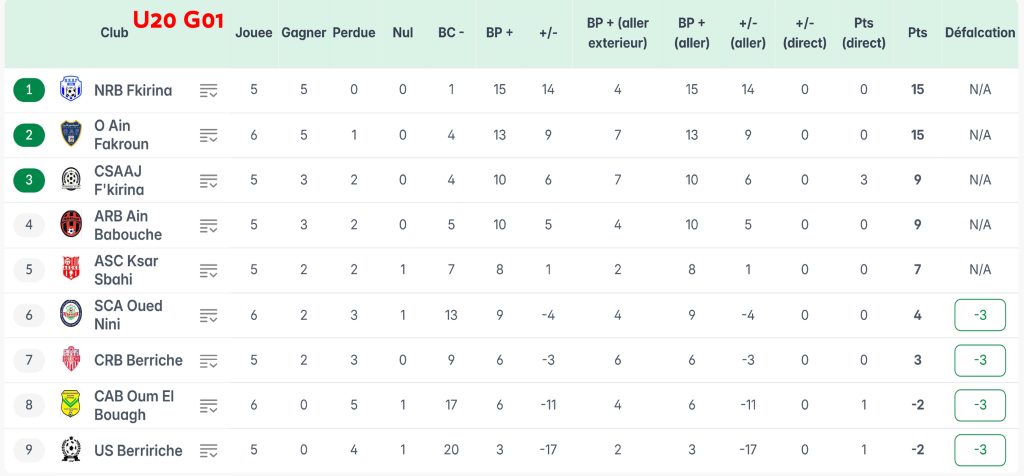Click the CSAAJ F'kirina club logo

click(71, 180)
